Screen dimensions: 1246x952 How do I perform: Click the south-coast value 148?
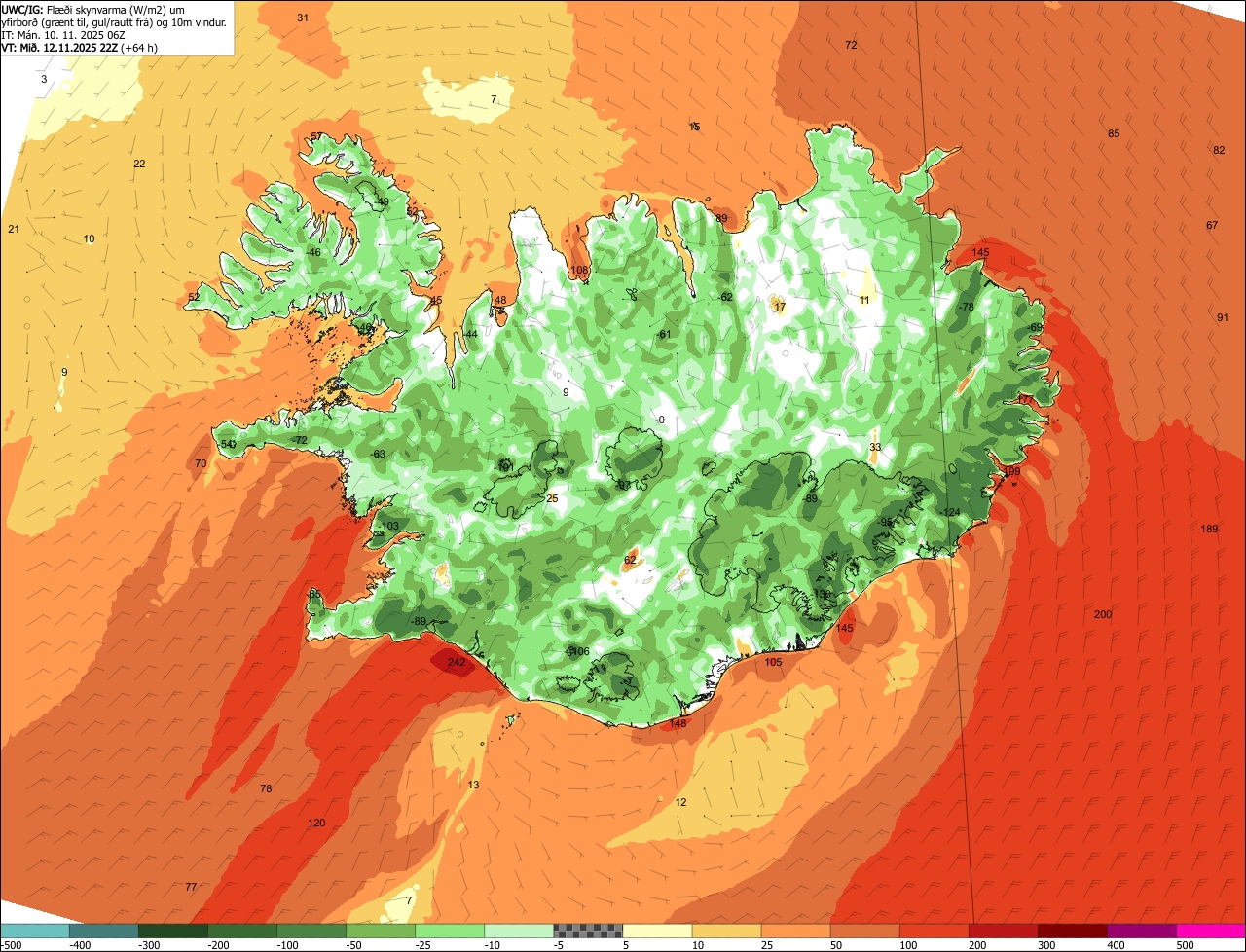click(x=678, y=723)
